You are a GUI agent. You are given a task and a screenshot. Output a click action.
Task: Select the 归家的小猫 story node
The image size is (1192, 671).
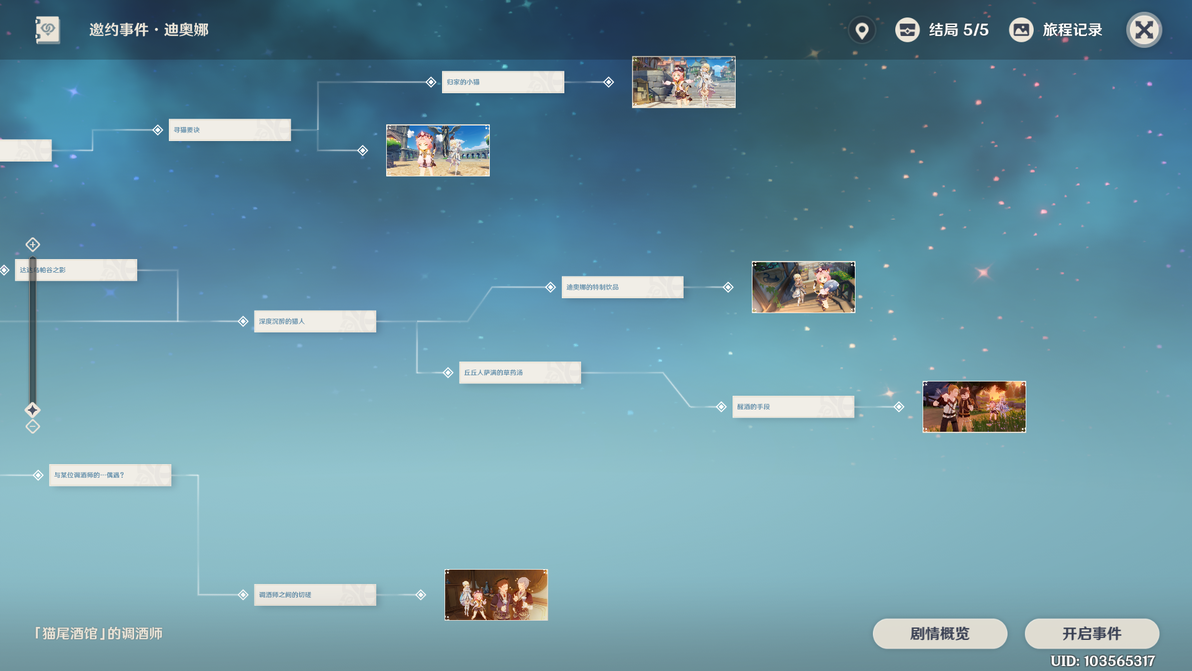tap(503, 82)
